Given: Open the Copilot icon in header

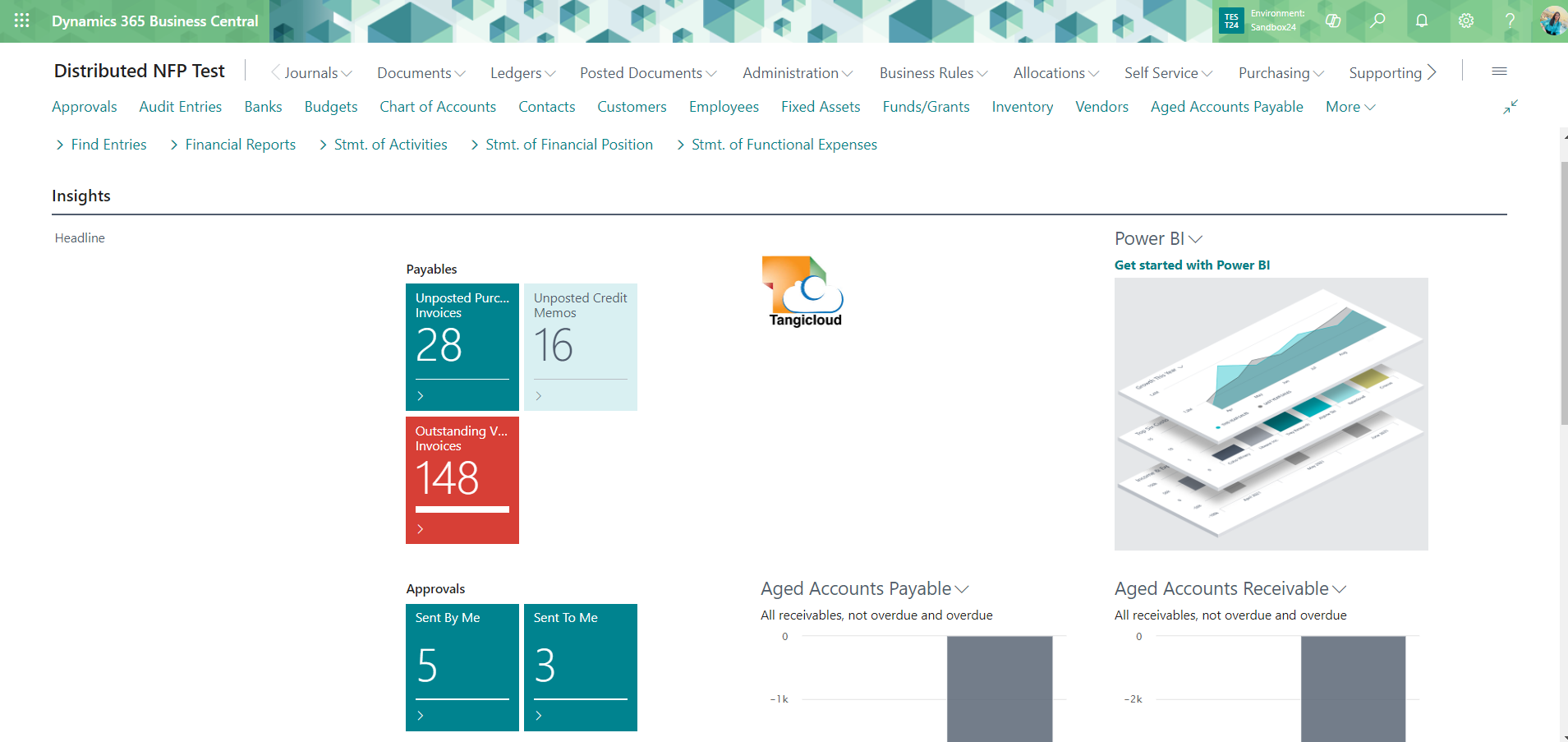Looking at the screenshot, I should pos(1333,21).
